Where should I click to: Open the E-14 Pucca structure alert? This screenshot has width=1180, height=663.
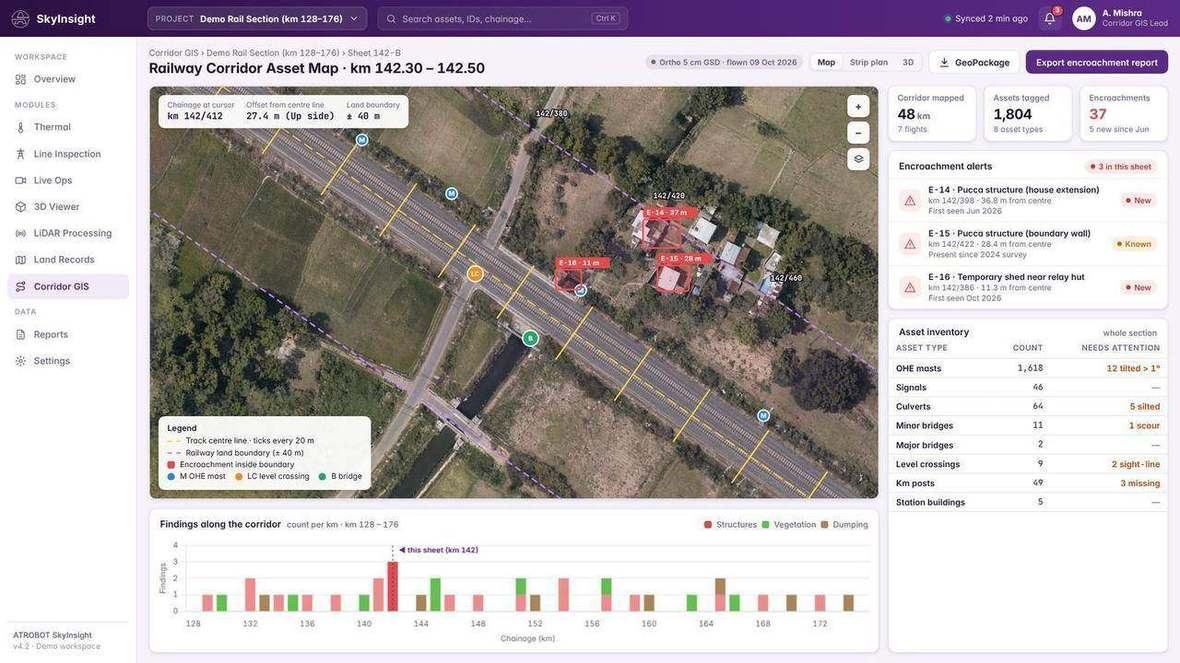1027,201
